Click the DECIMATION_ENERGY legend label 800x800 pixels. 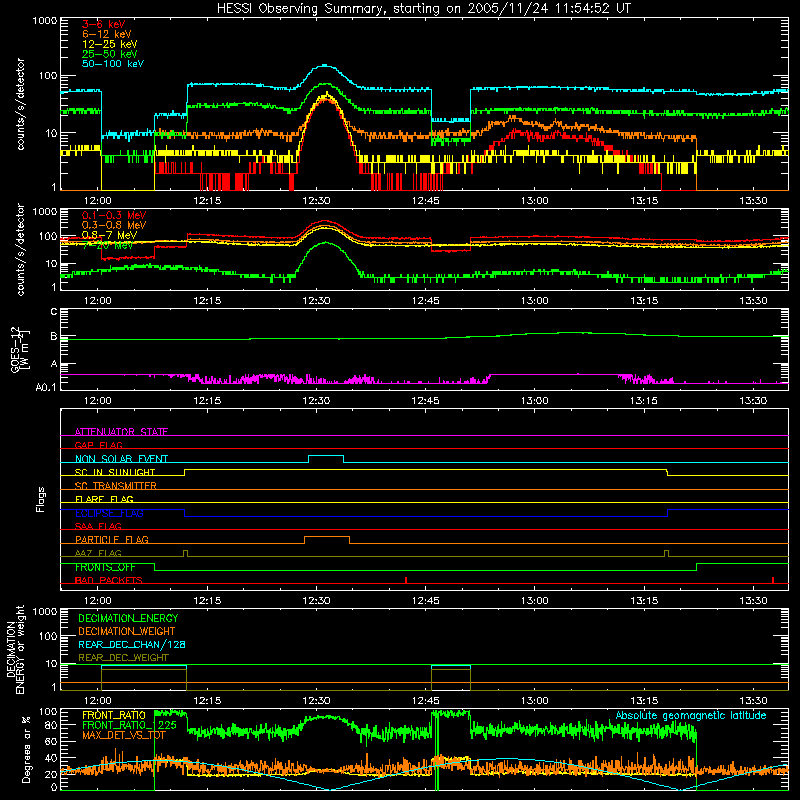point(128,618)
